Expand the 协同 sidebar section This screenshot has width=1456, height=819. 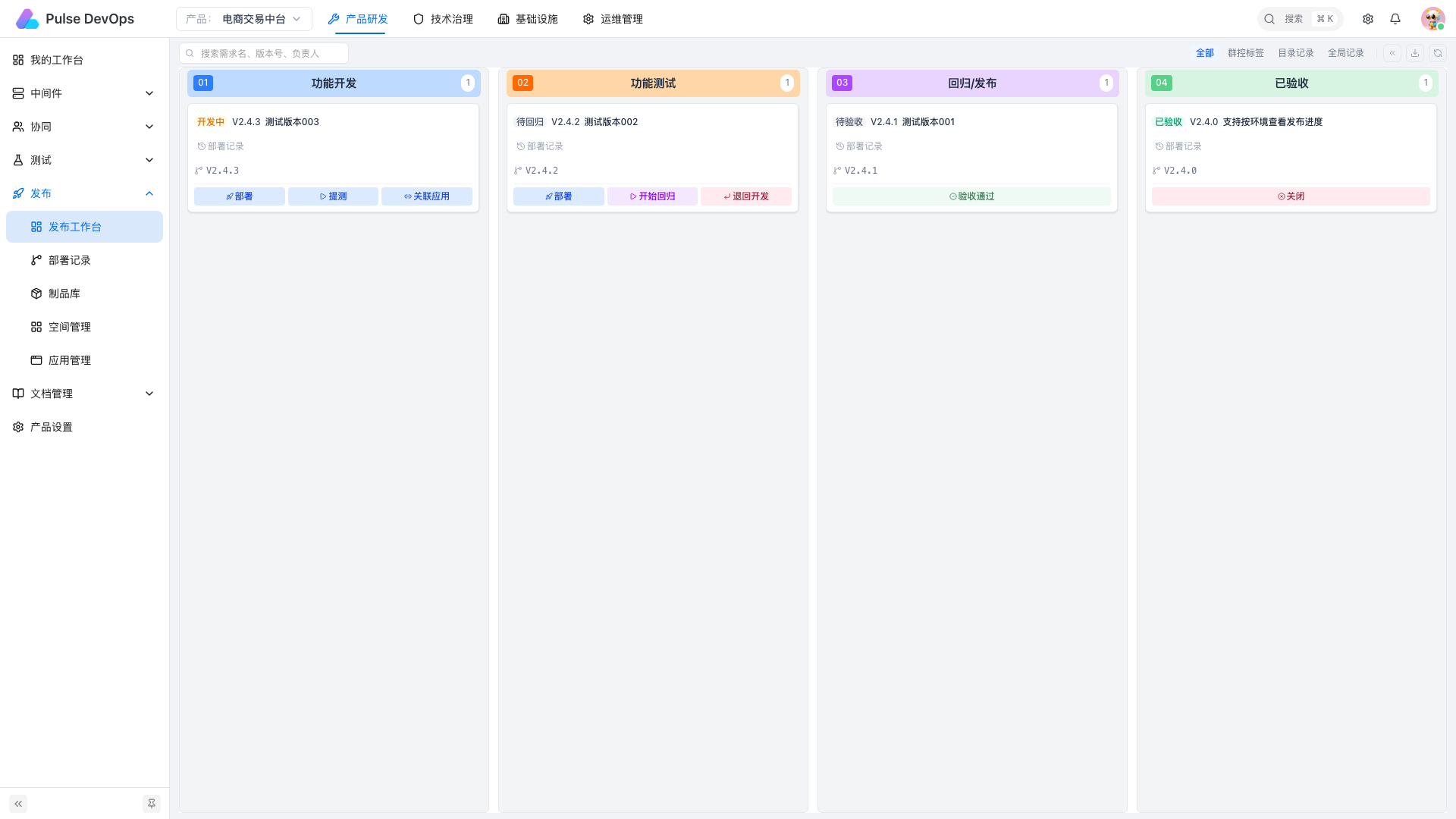(84, 127)
